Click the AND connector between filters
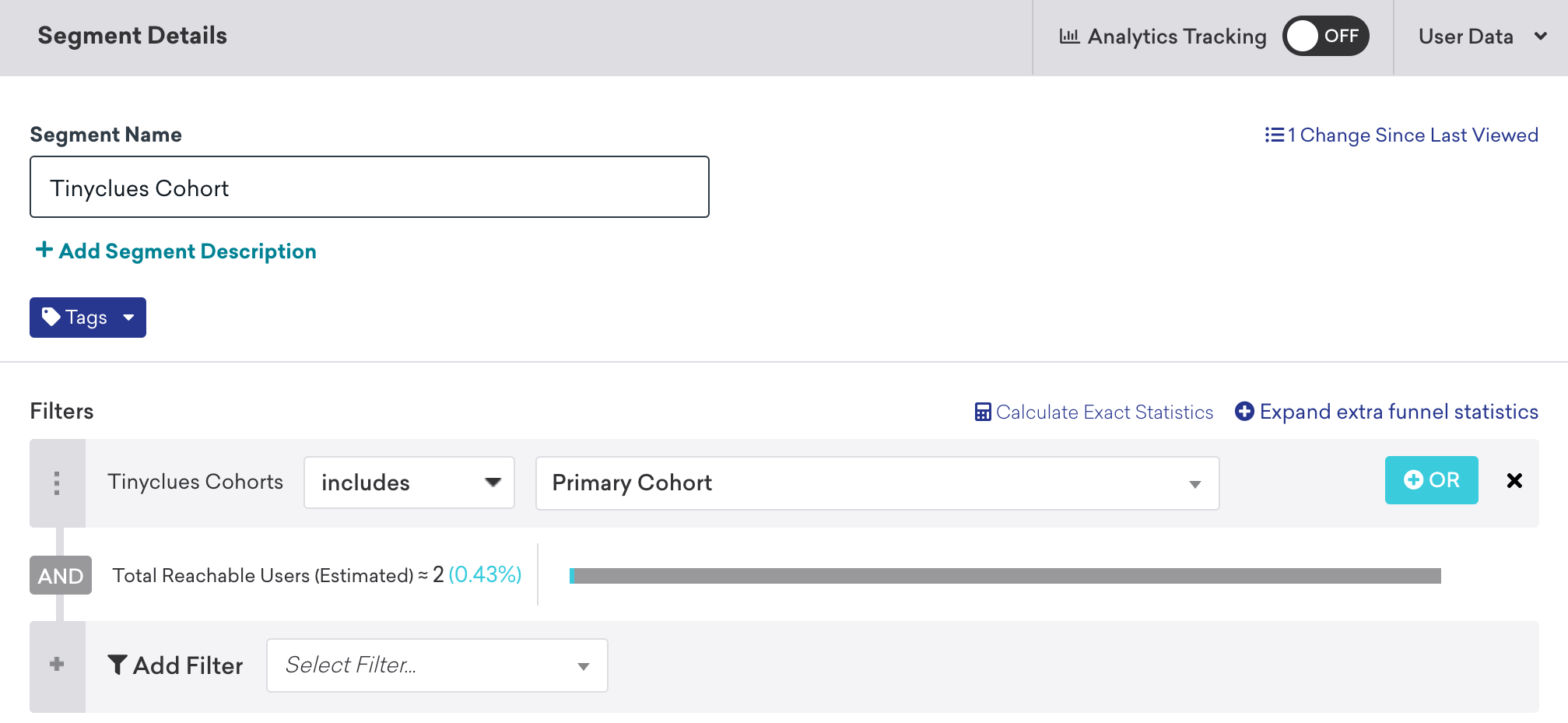 tap(60, 575)
